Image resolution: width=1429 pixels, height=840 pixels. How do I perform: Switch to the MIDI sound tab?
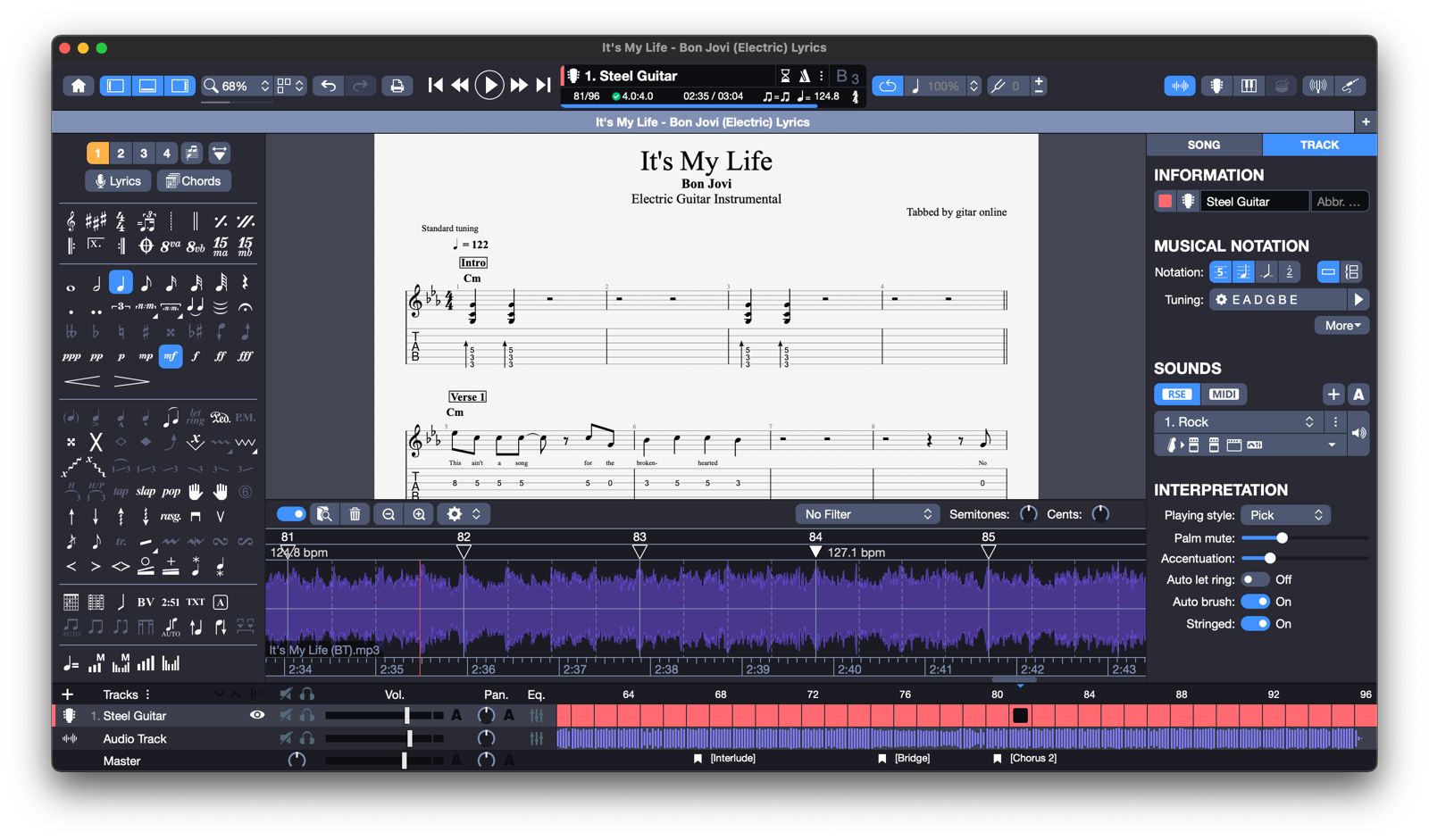[x=1224, y=394]
